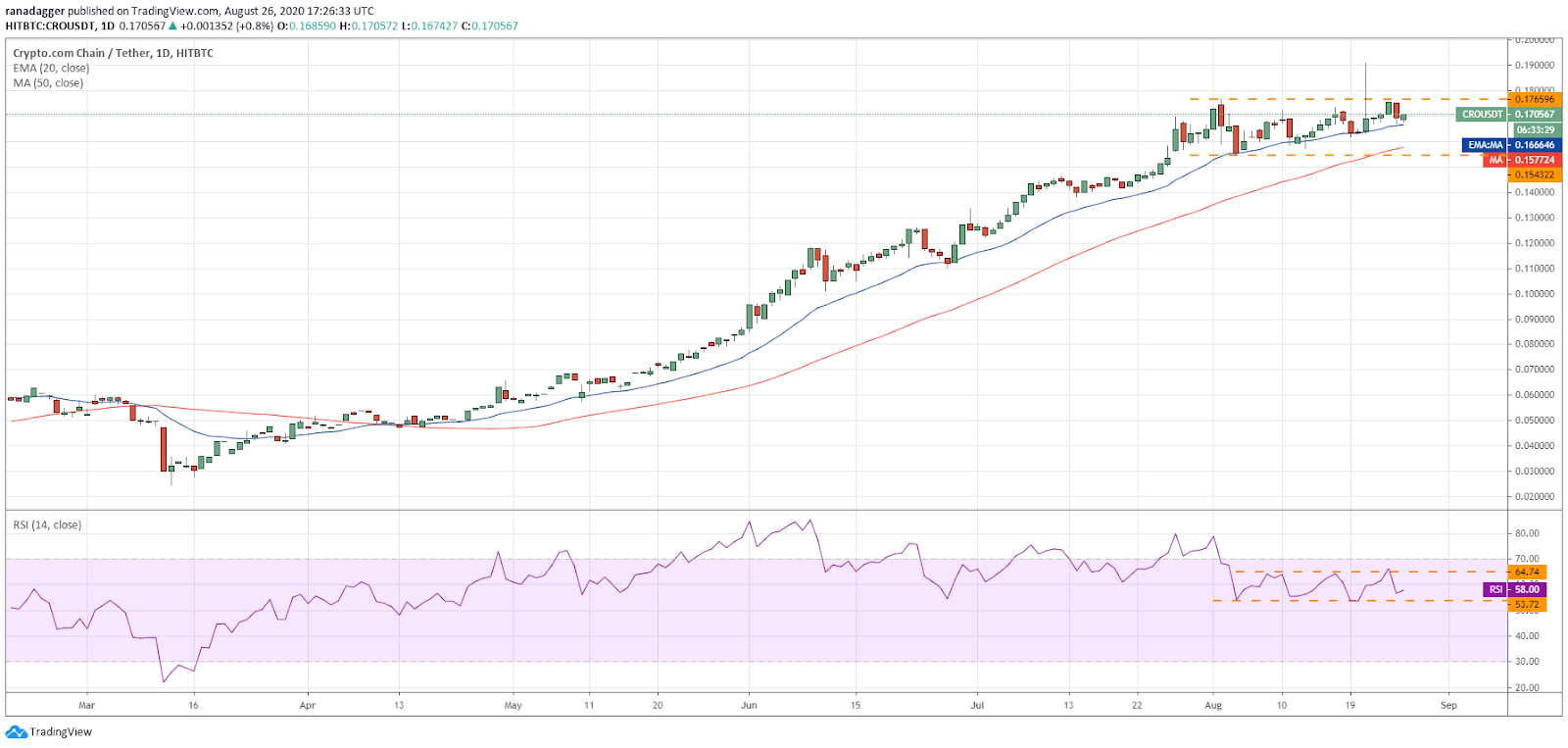1568x748 pixels.
Task: Click the 0.060000 price axis tick
Action: tap(1535, 395)
